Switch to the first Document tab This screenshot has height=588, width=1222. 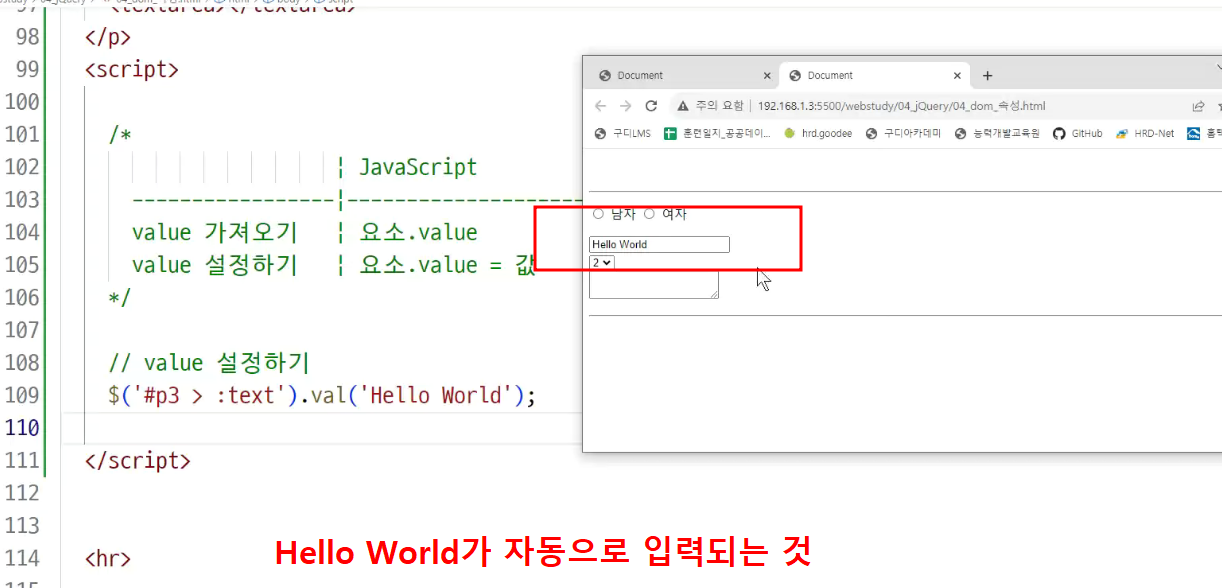(x=683, y=75)
